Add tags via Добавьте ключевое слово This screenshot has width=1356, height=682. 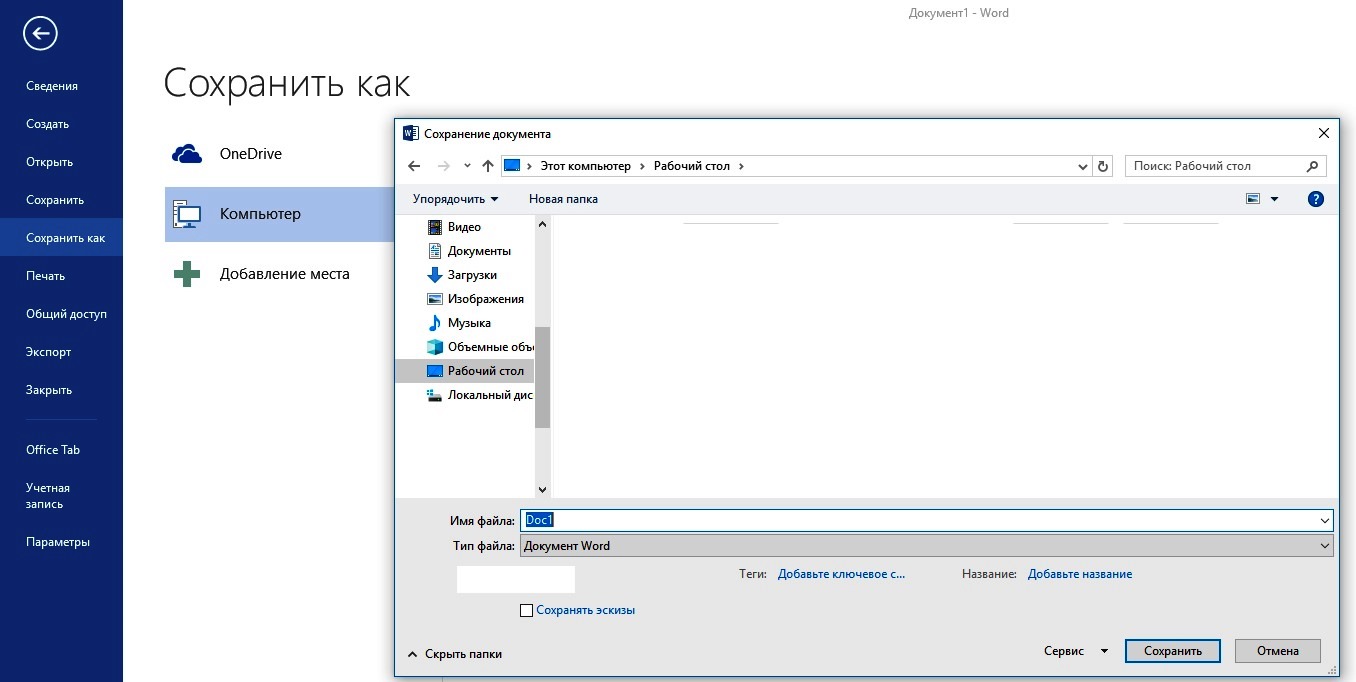pyautogui.click(x=841, y=574)
